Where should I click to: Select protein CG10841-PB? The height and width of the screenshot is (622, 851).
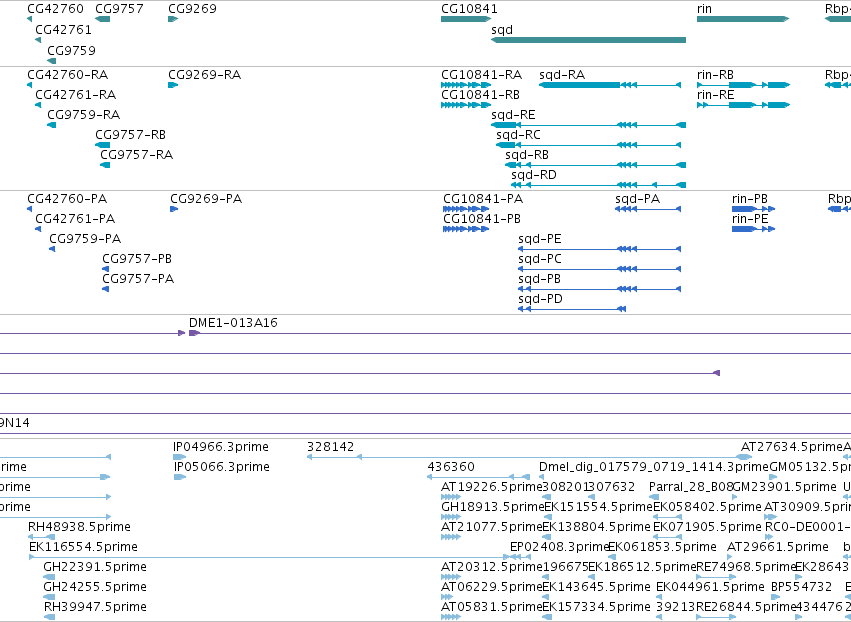point(482,219)
